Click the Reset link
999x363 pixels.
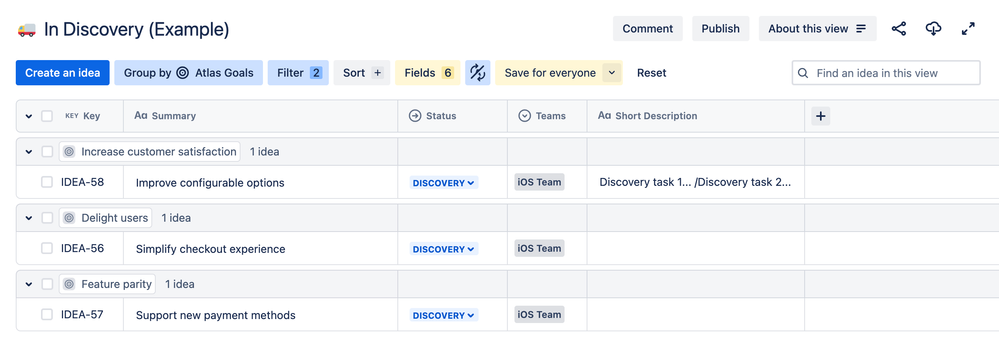[651, 73]
